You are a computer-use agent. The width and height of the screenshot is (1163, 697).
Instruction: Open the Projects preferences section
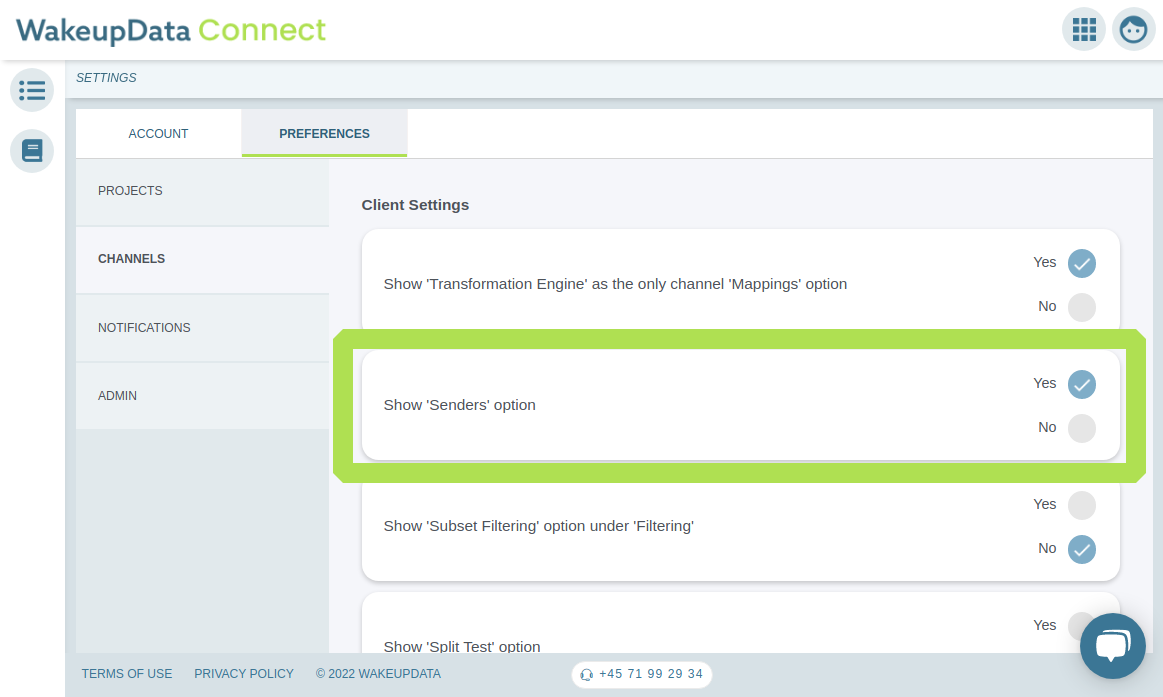pos(202,191)
